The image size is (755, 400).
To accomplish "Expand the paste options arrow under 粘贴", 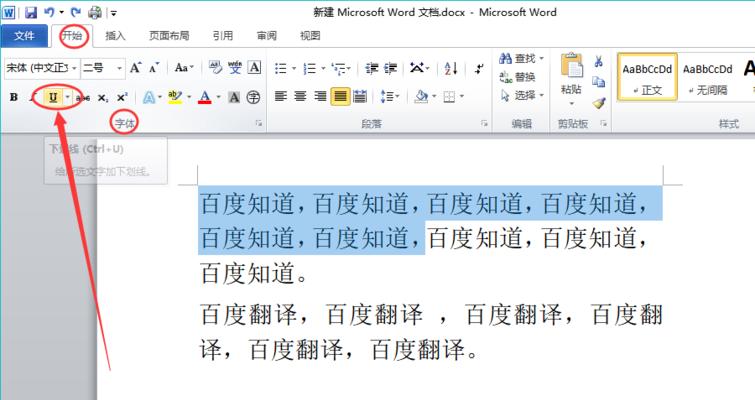I will (572, 103).
